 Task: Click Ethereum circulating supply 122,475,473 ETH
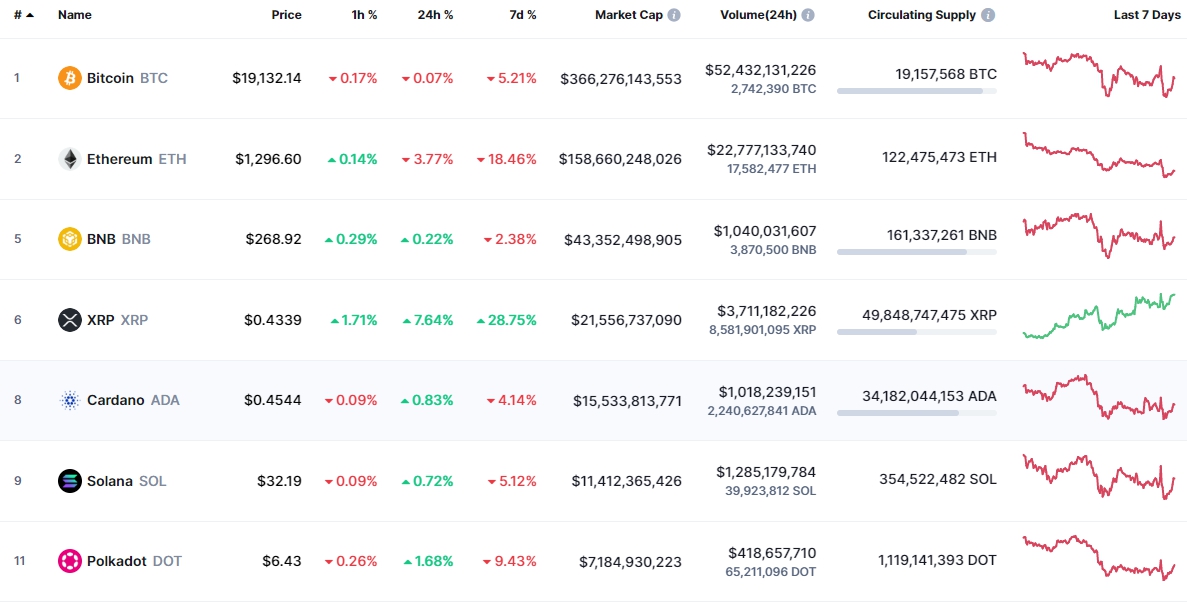[939, 158]
